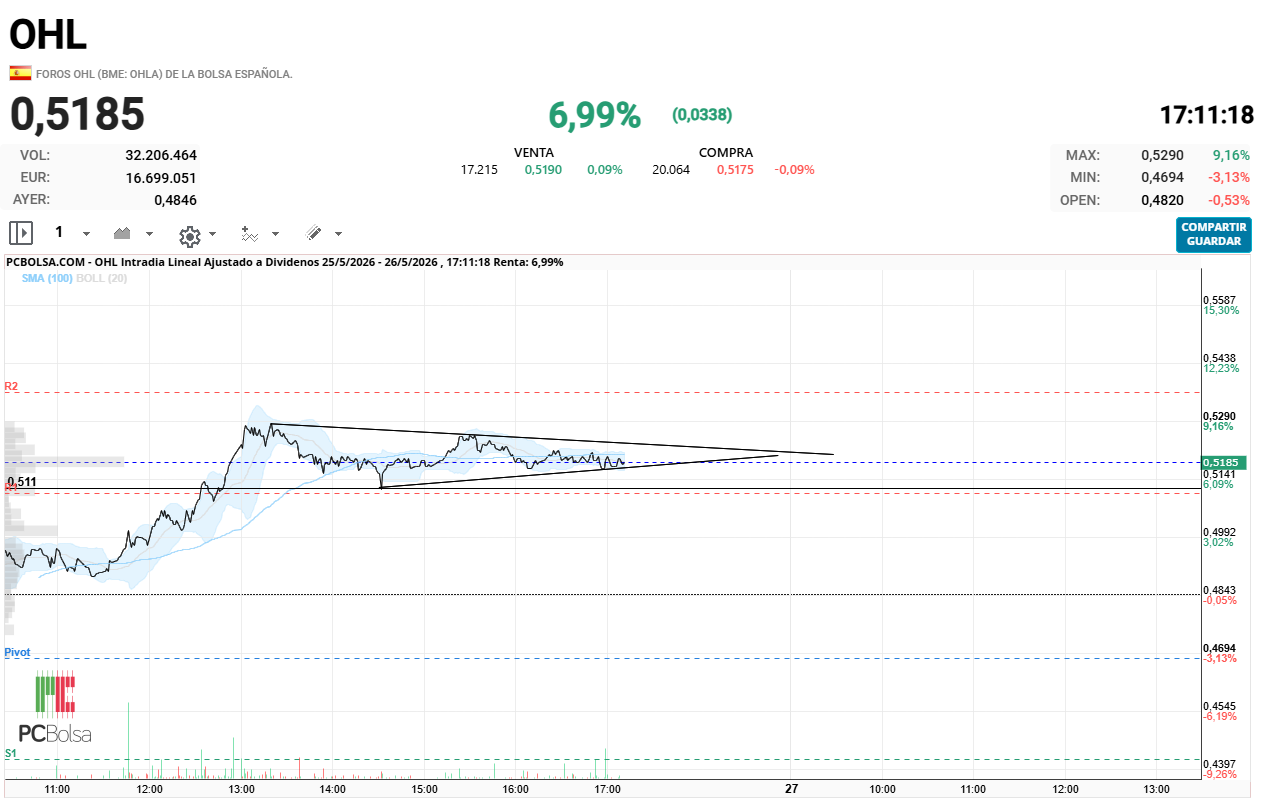1262x798 pixels.
Task: Click the date 27 on time axis
Action: (x=791, y=789)
